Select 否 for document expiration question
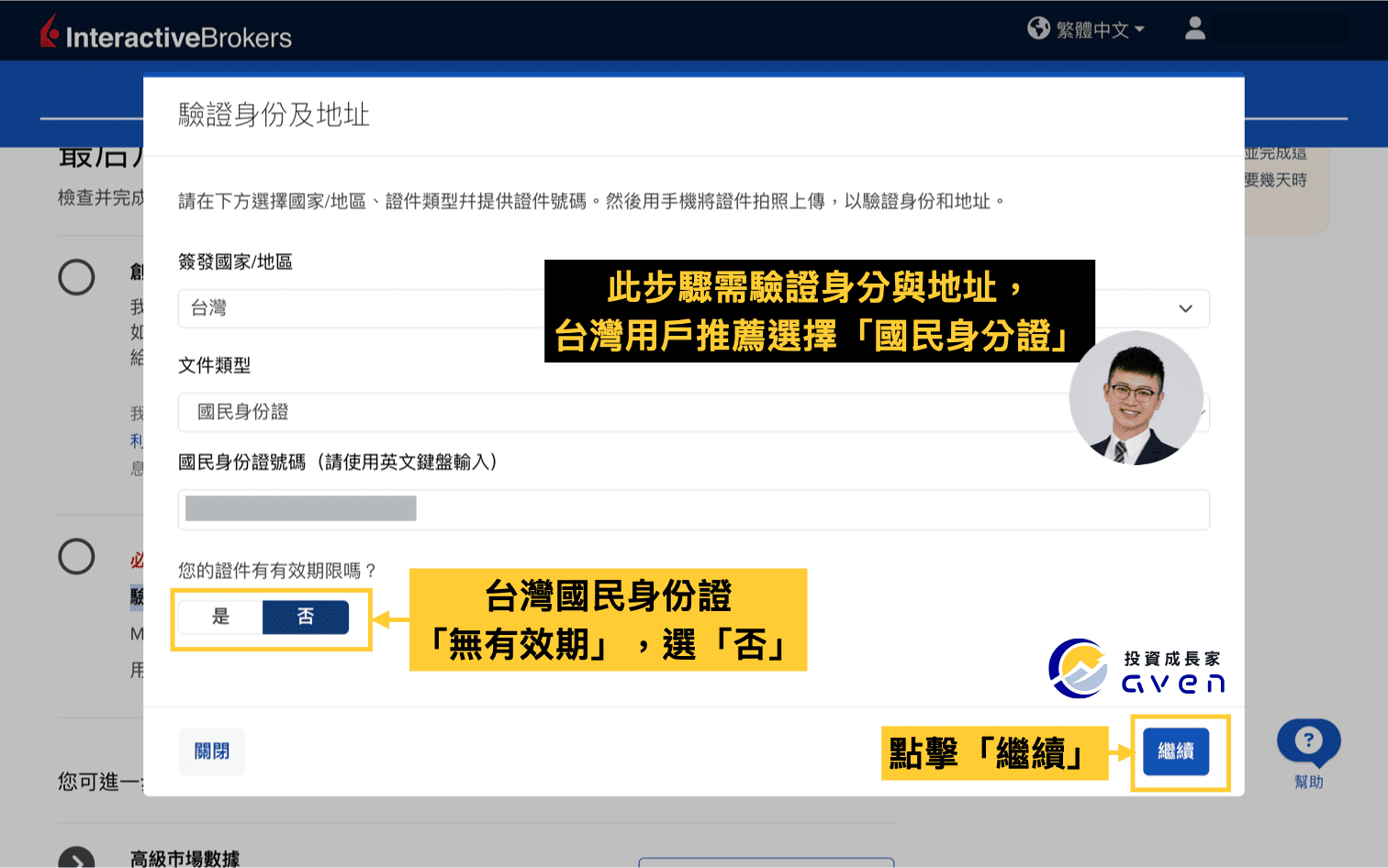This screenshot has height=868, width=1388. (306, 618)
